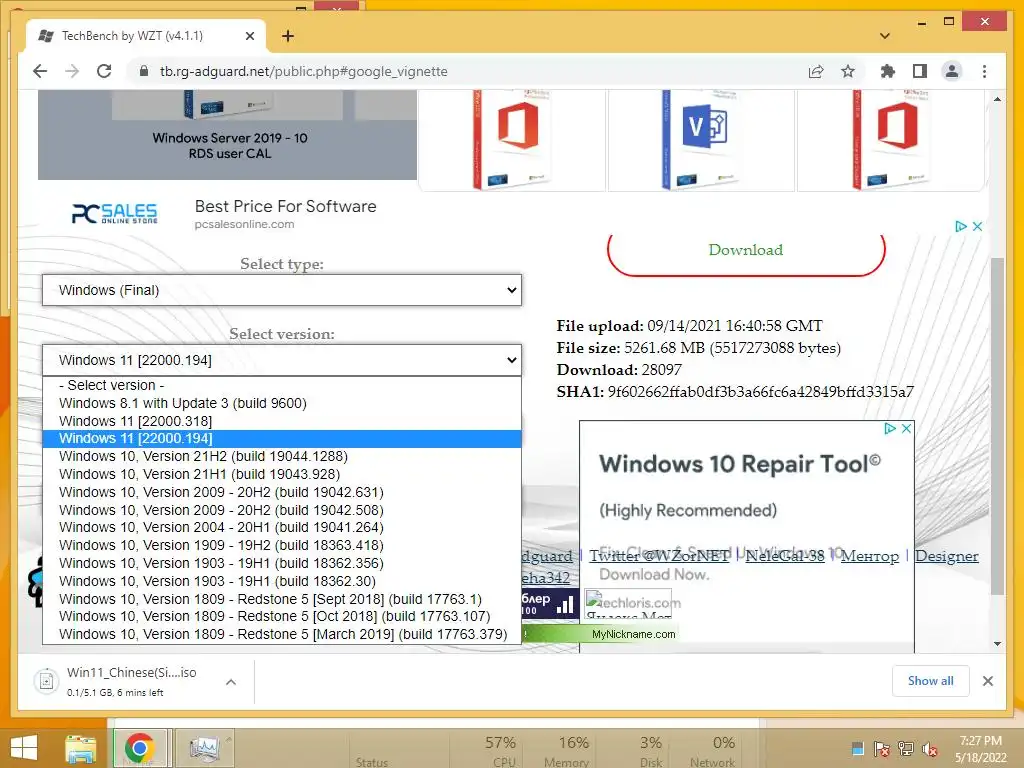The height and width of the screenshot is (768, 1024).
Task: Open Chrome three-dot menu
Action: point(984,71)
